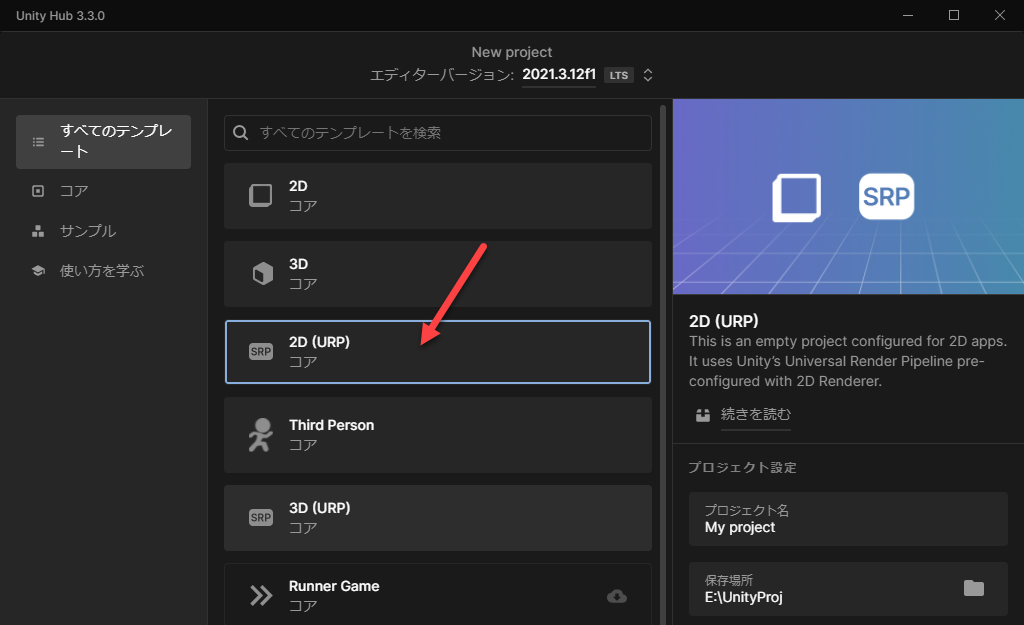Click the 3D template cube icon
This screenshot has height=625, width=1024.
pyautogui.click(x=263, y=273)
